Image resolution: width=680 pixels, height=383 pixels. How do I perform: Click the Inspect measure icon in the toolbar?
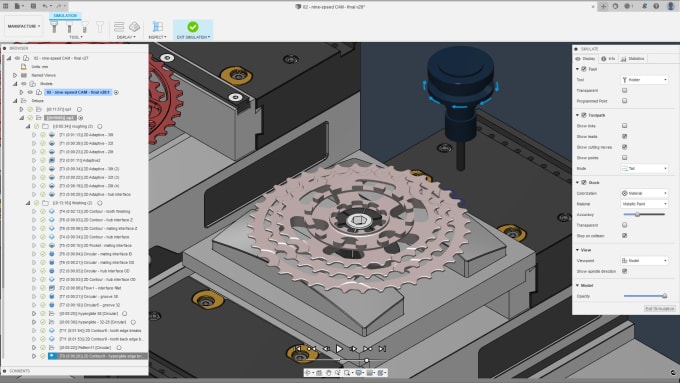tap(157, 26)
